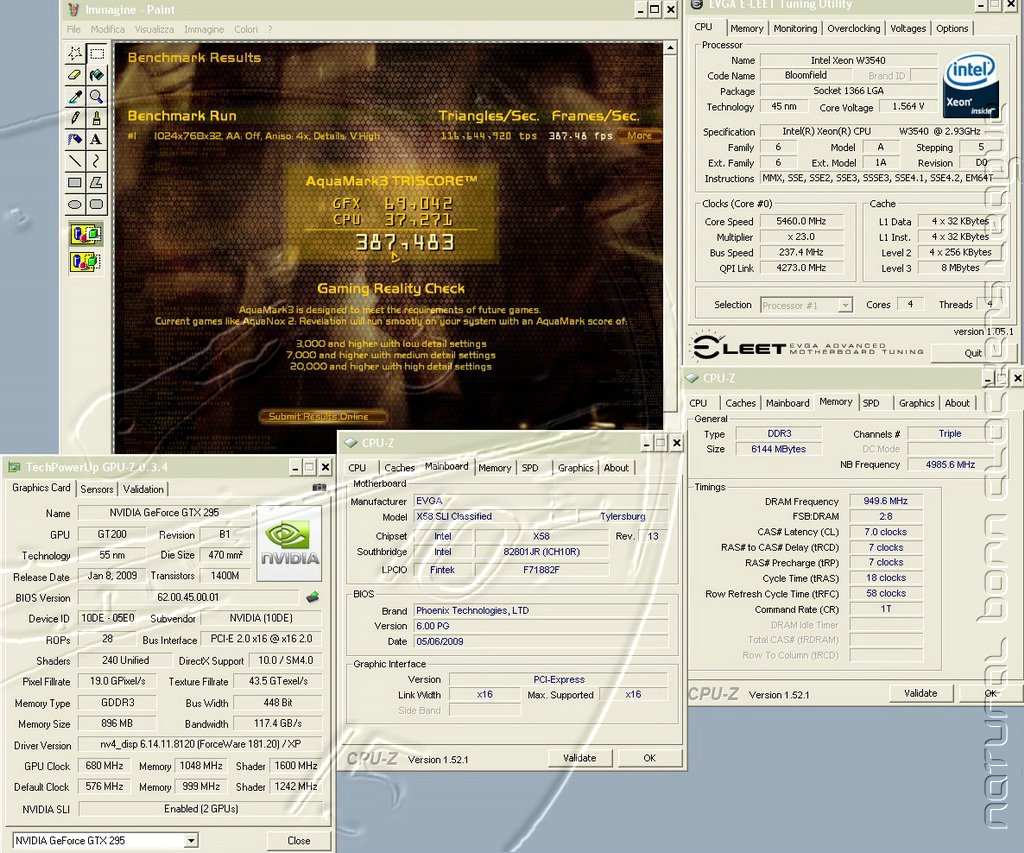The width and height of the screenshot is (1024, 853).
Task: Click the BIOS Version field 62.00.45.00.01
Action: click(188, 597)
